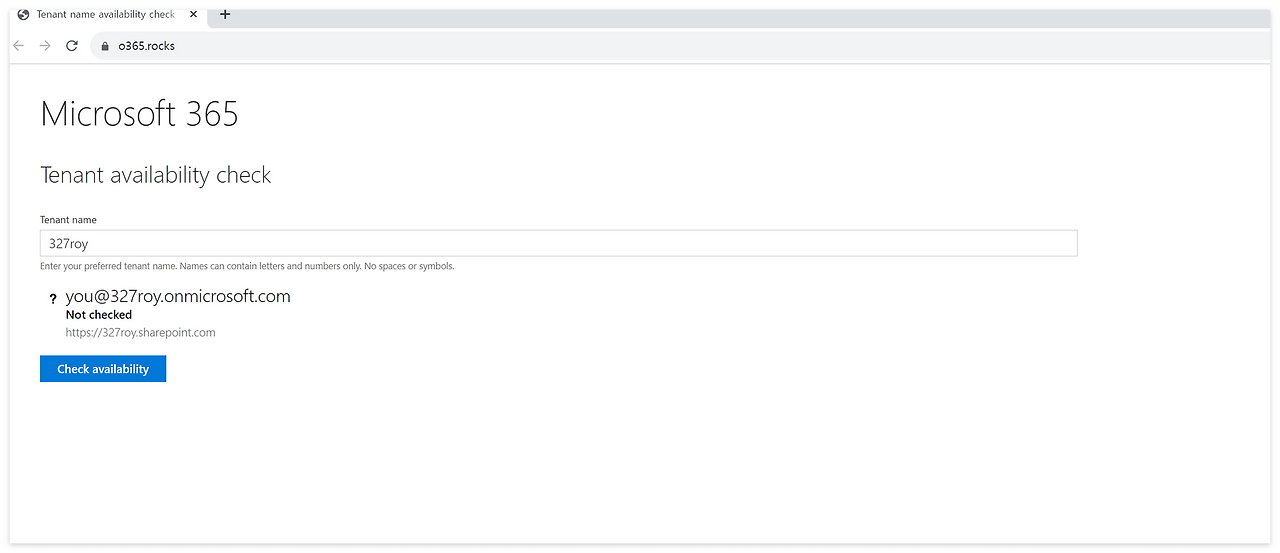1280x553 pixels.
Task: Click the Check availability button
Action: point(103,369)
